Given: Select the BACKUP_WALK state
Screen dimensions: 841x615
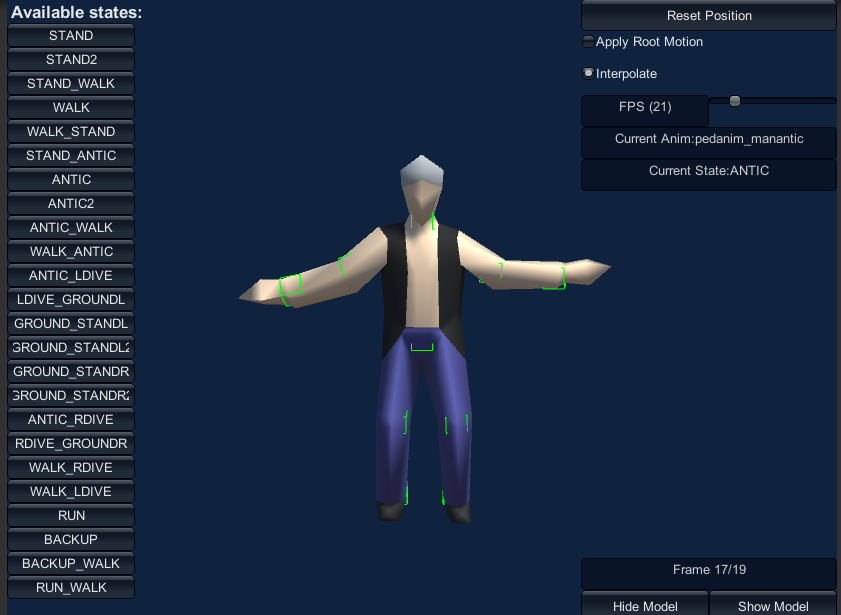Looking at the screenshot, I should (x=71, y=564).
